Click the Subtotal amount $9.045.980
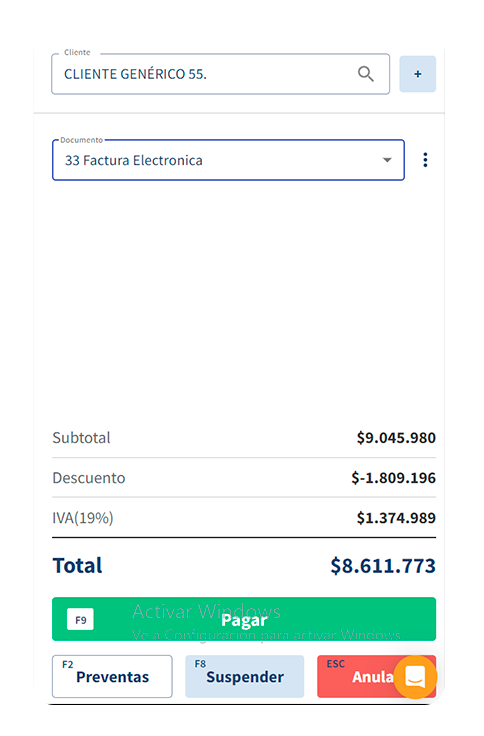Viewport: 484px width, 736px height. coord(396,438)
